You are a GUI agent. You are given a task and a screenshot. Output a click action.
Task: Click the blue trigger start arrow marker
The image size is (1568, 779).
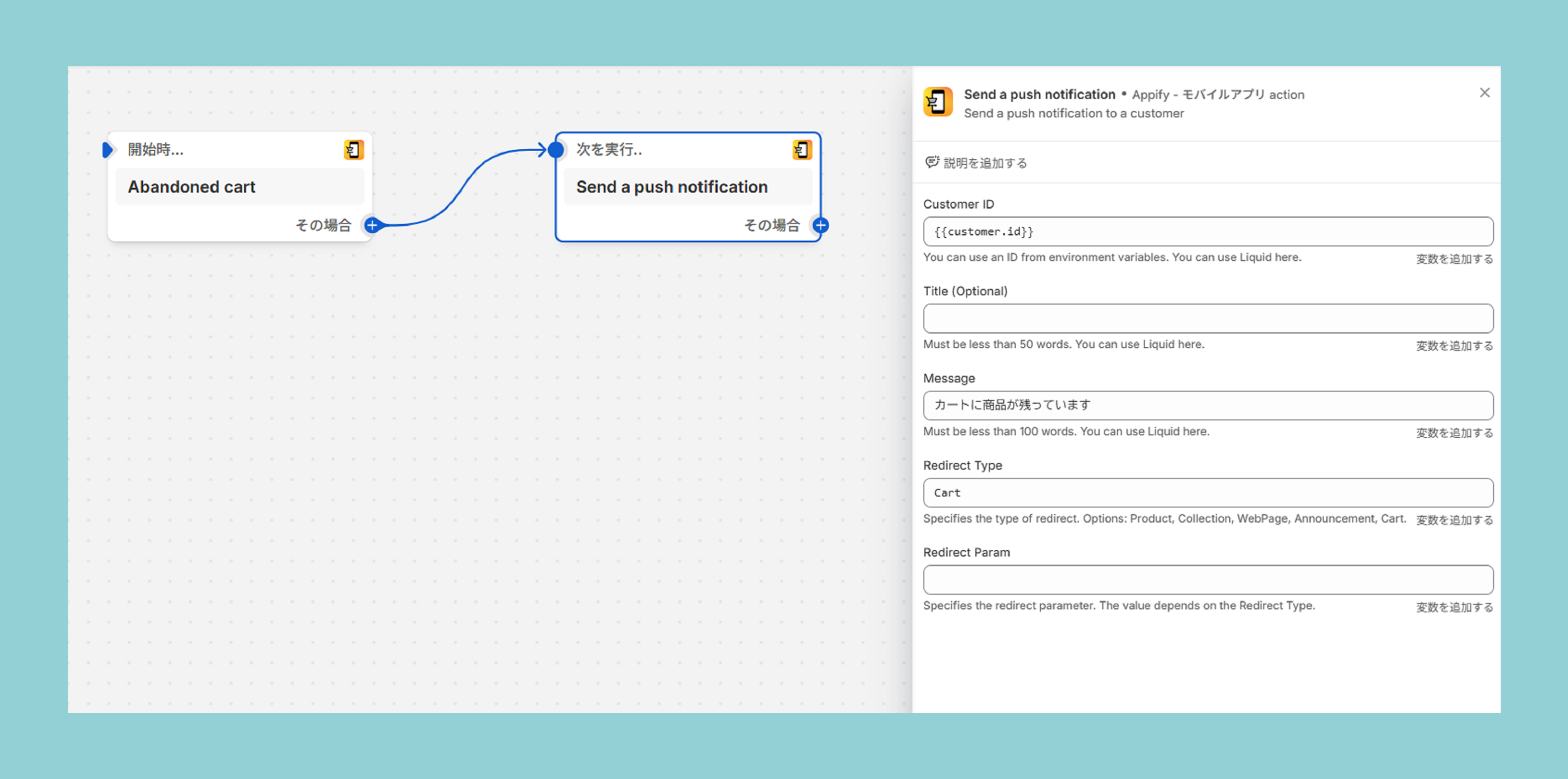[108, 150]
